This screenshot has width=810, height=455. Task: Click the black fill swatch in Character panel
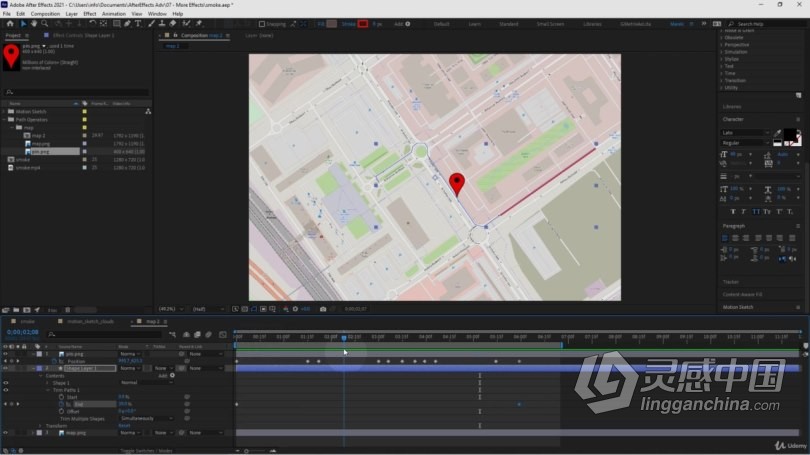[790, 135]
